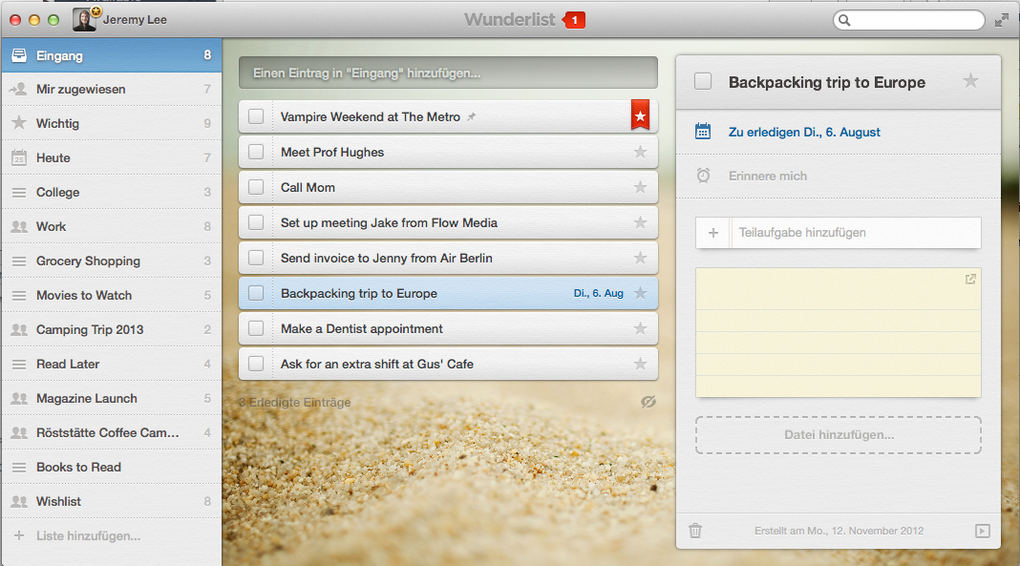Open the College list
The height and width of the screenshot is (566, 1020).
[x=111, y=192]
